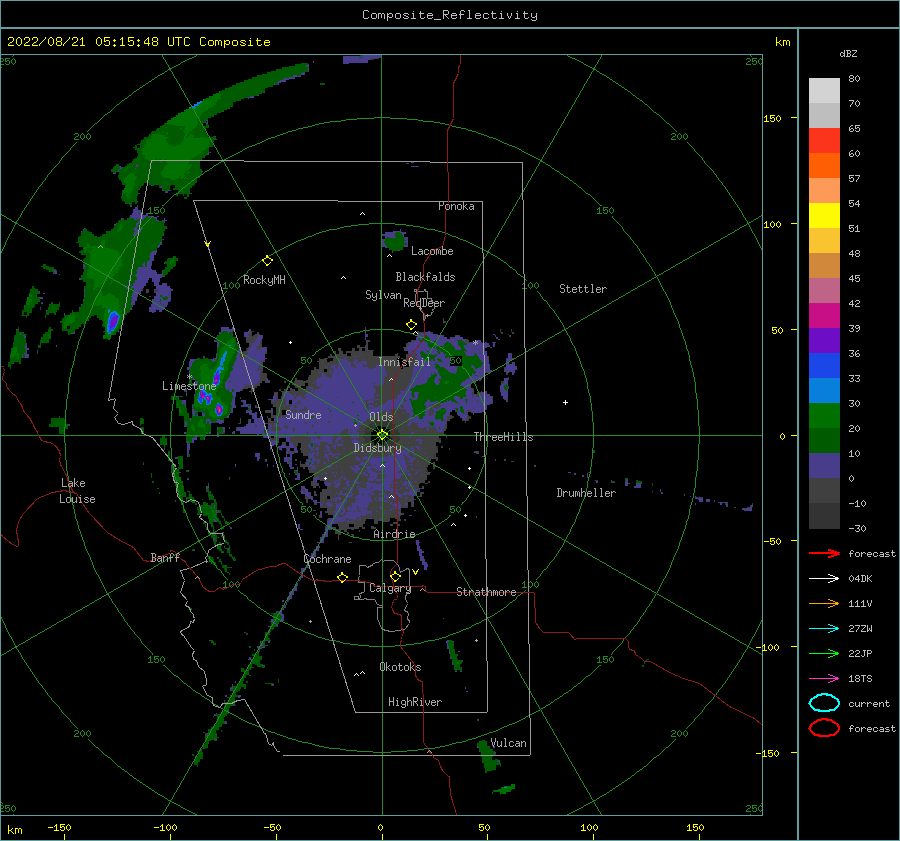Click the red 60-65 dBZ swatch
The image size is (900, 841).
click(x=824, y=141)
